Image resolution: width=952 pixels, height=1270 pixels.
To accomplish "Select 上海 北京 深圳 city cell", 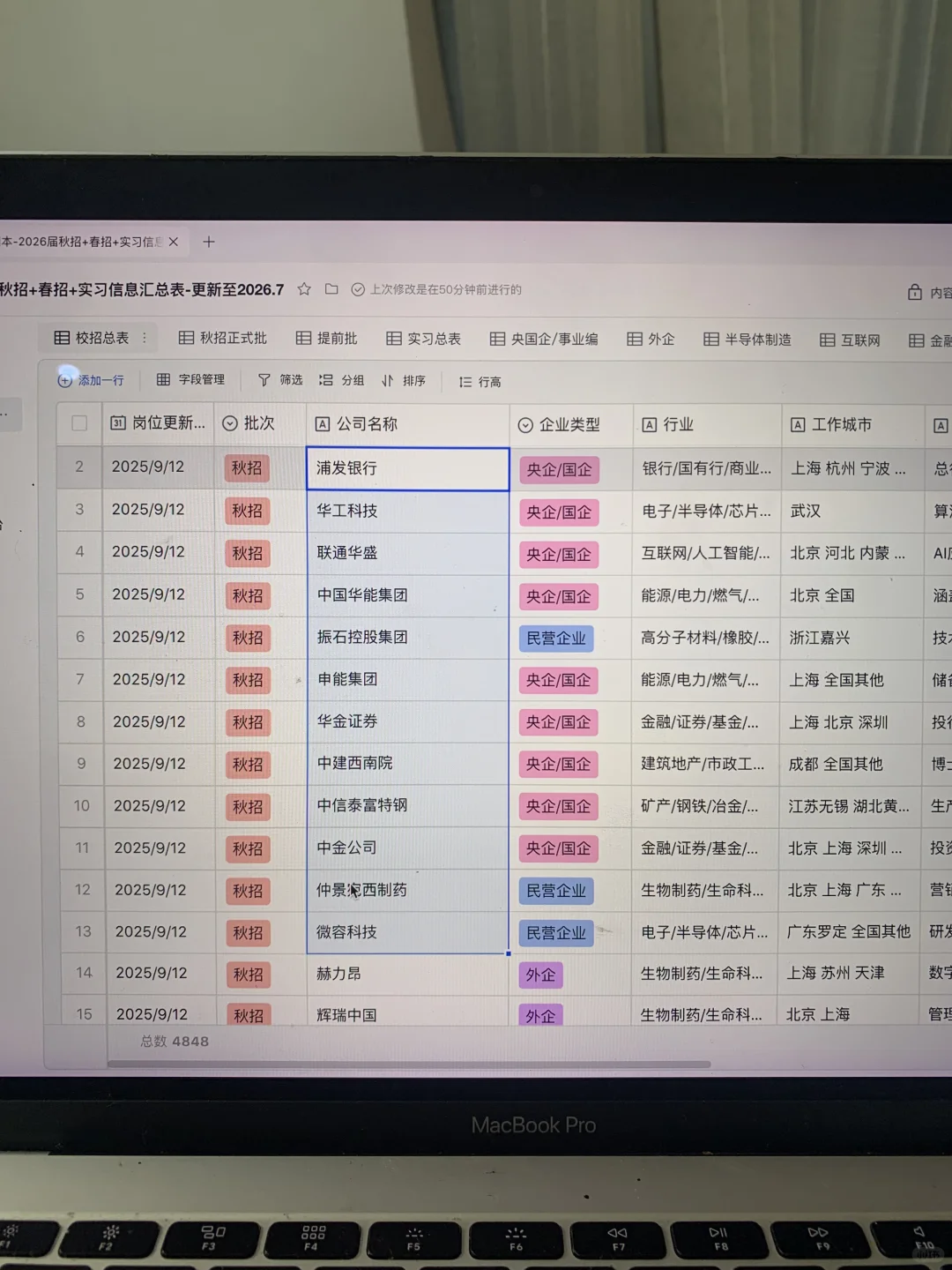I will 851,722.
